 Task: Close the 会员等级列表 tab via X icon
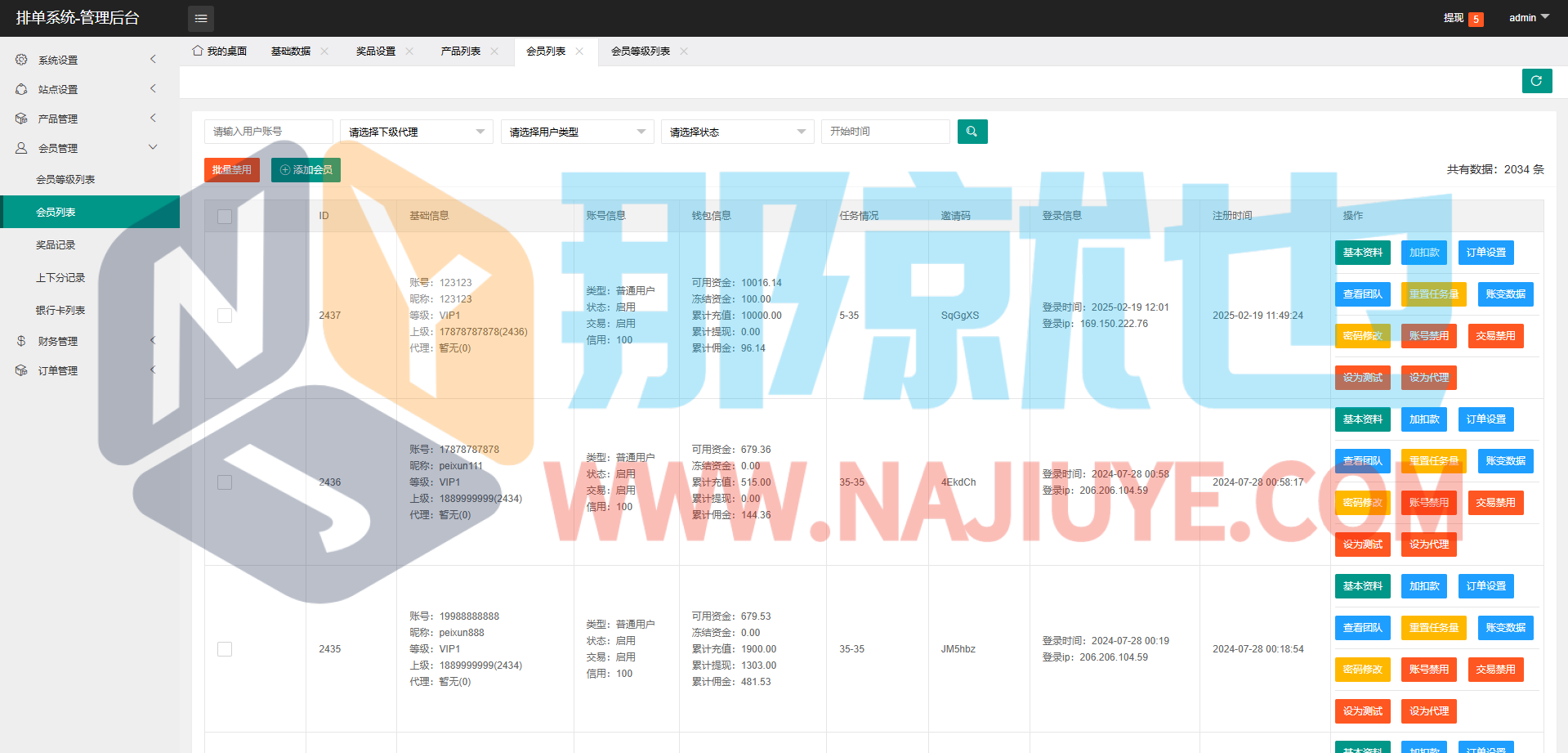coord(684,52)
